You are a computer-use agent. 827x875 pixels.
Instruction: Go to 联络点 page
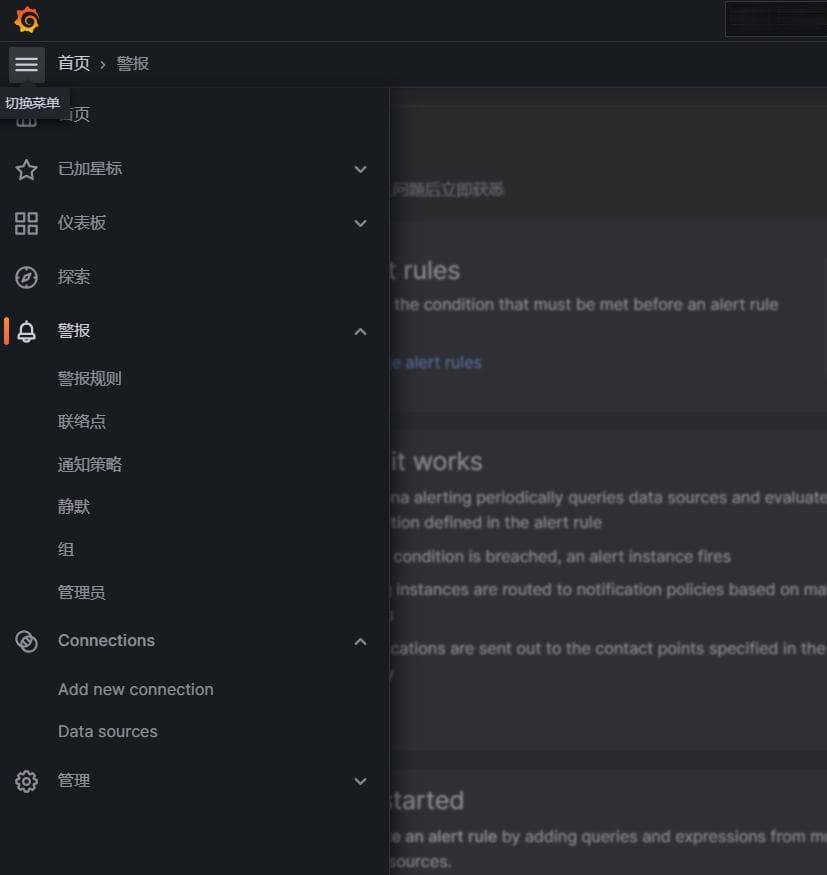(x=82, y=421)
